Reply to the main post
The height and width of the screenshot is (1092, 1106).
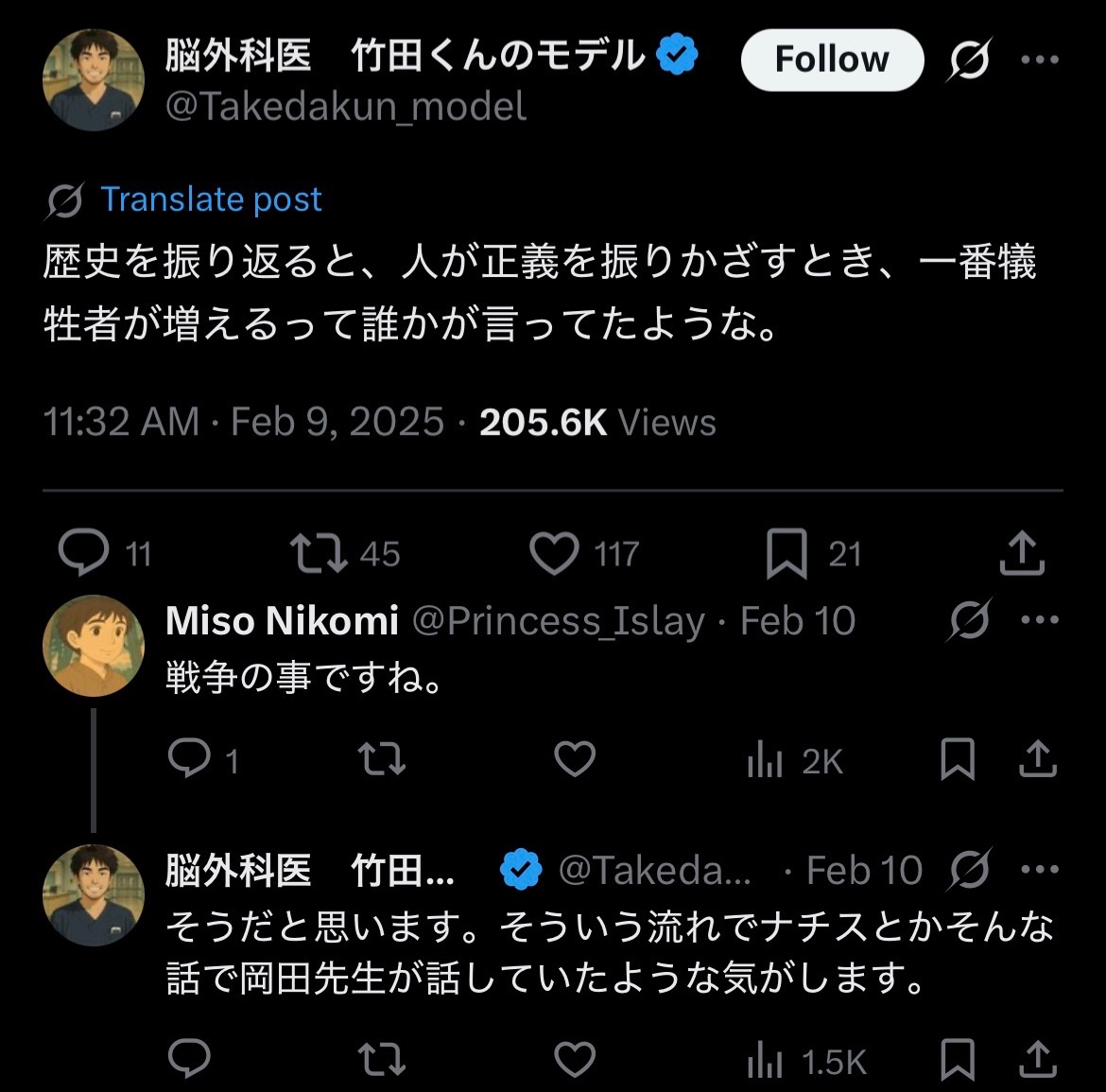[x=83, y=553]
